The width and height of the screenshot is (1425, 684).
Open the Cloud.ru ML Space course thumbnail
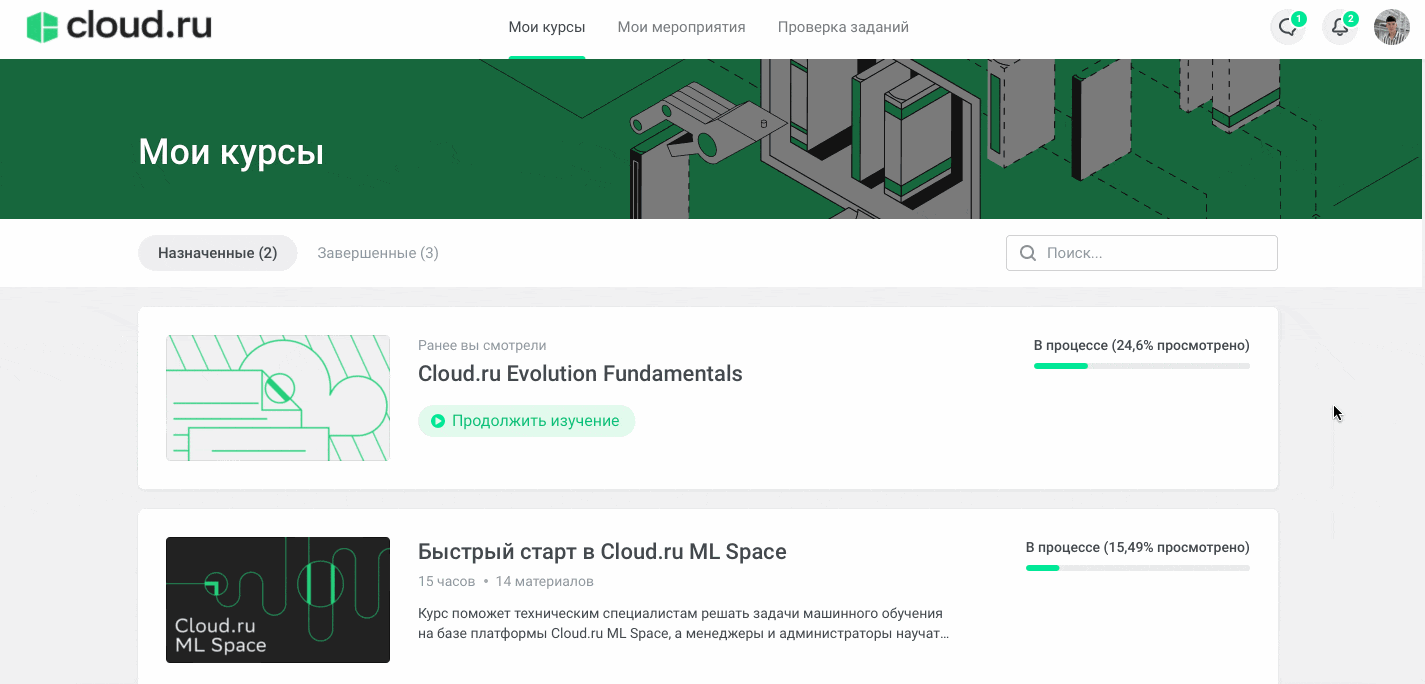click(278, 600)
